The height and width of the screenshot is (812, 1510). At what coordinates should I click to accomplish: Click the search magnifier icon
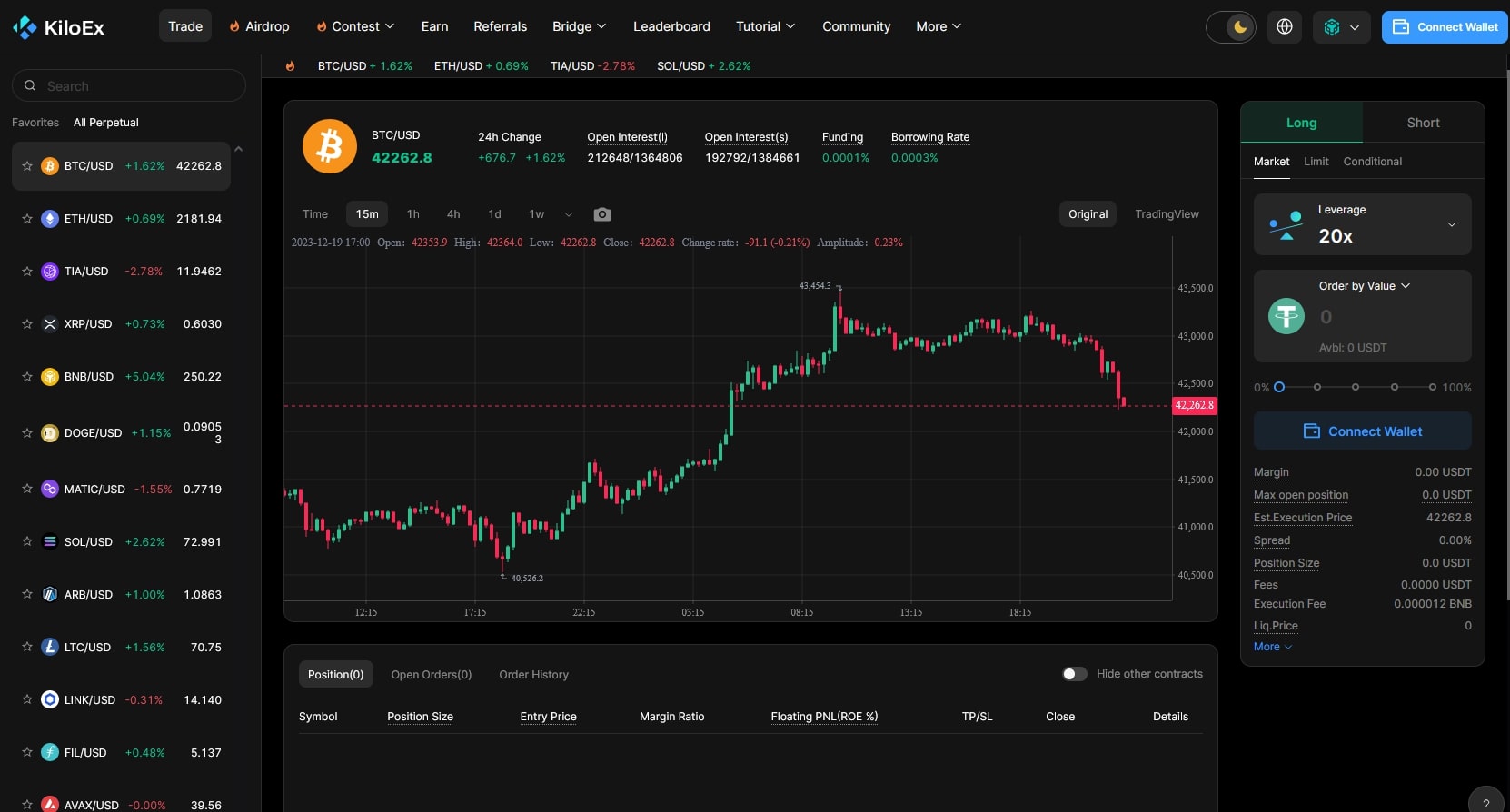[30, 85]
